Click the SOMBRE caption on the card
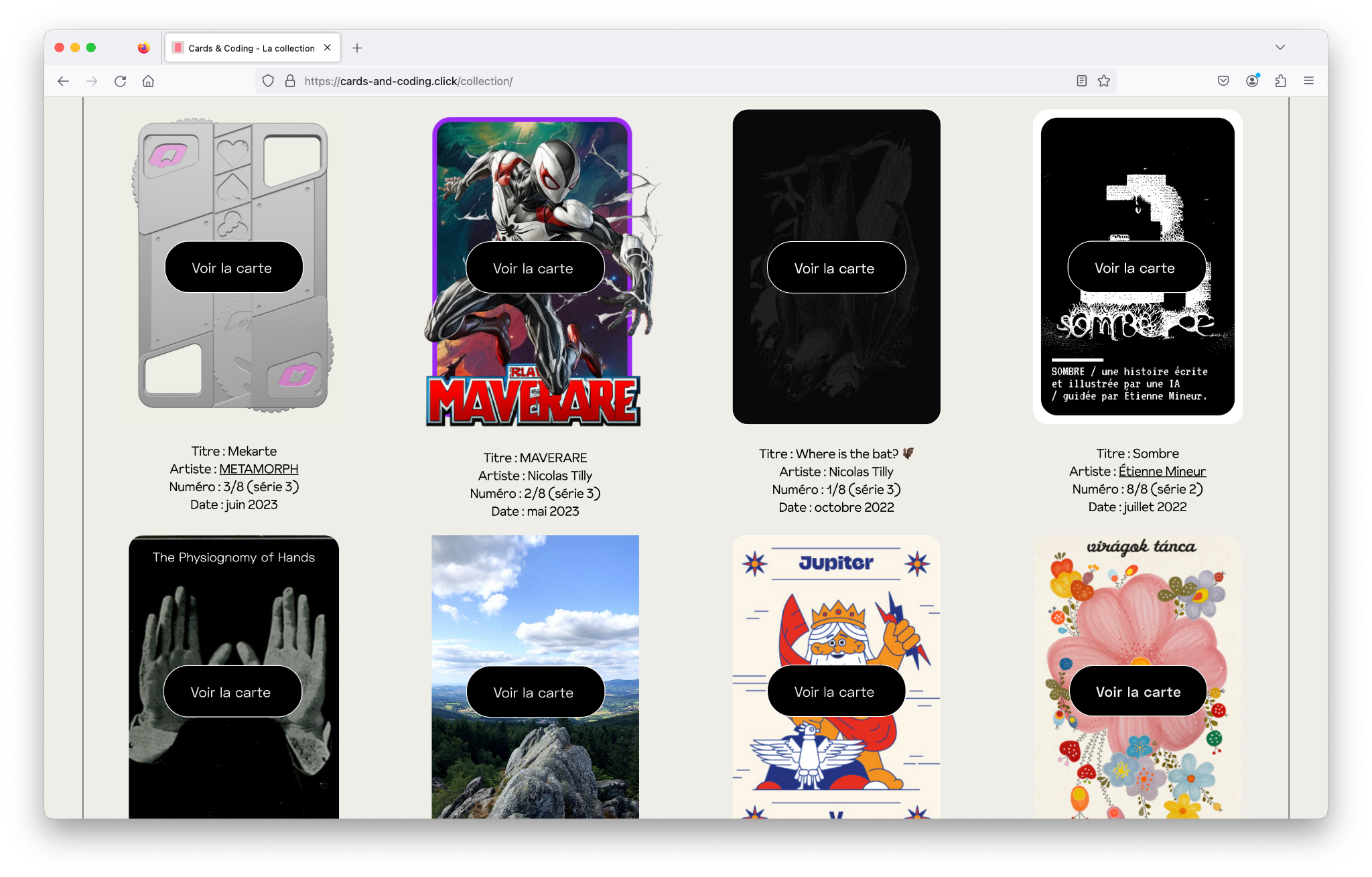The image size is (1372, 877). tap(1129, 384)
